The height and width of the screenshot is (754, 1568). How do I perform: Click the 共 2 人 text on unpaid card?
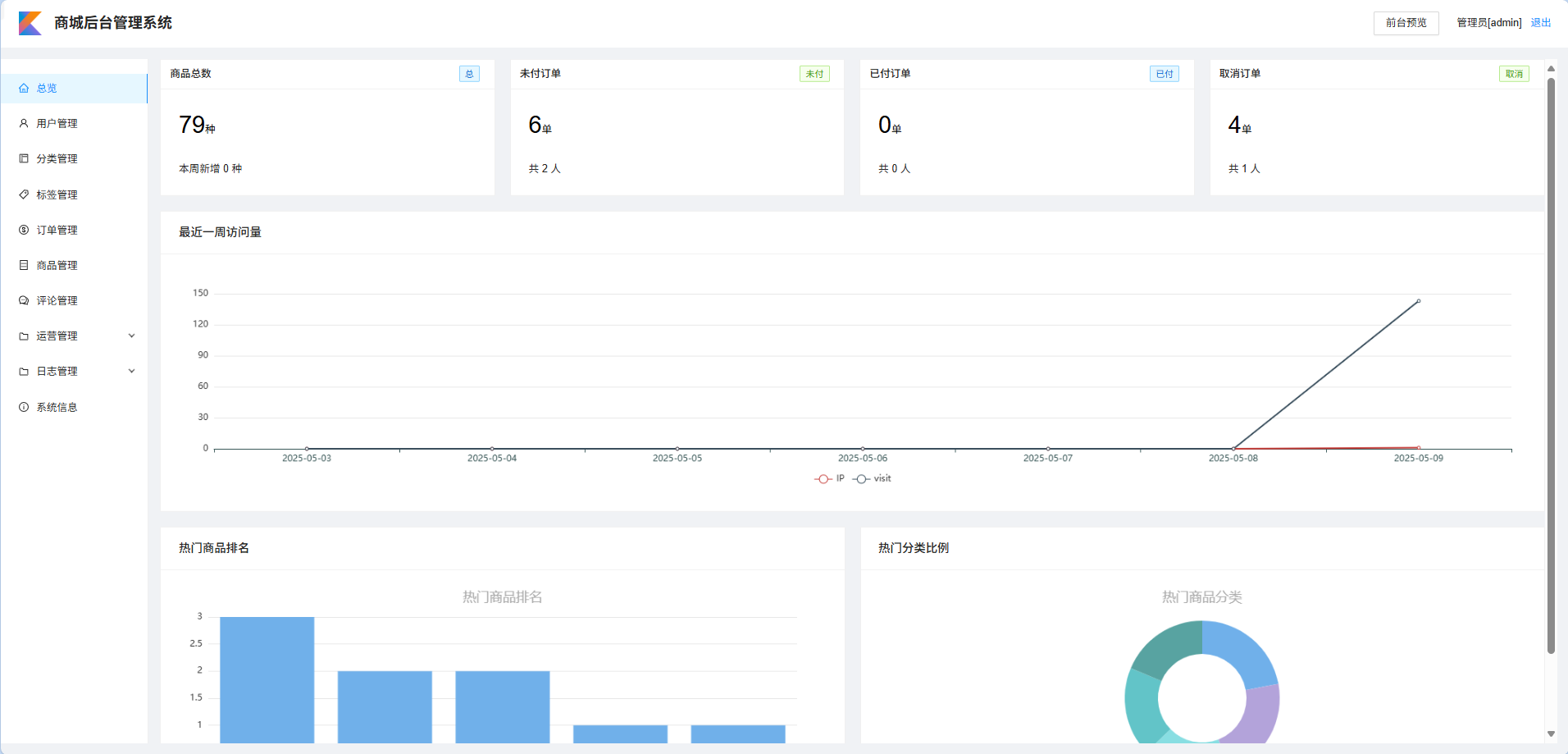tap(545, 168)
